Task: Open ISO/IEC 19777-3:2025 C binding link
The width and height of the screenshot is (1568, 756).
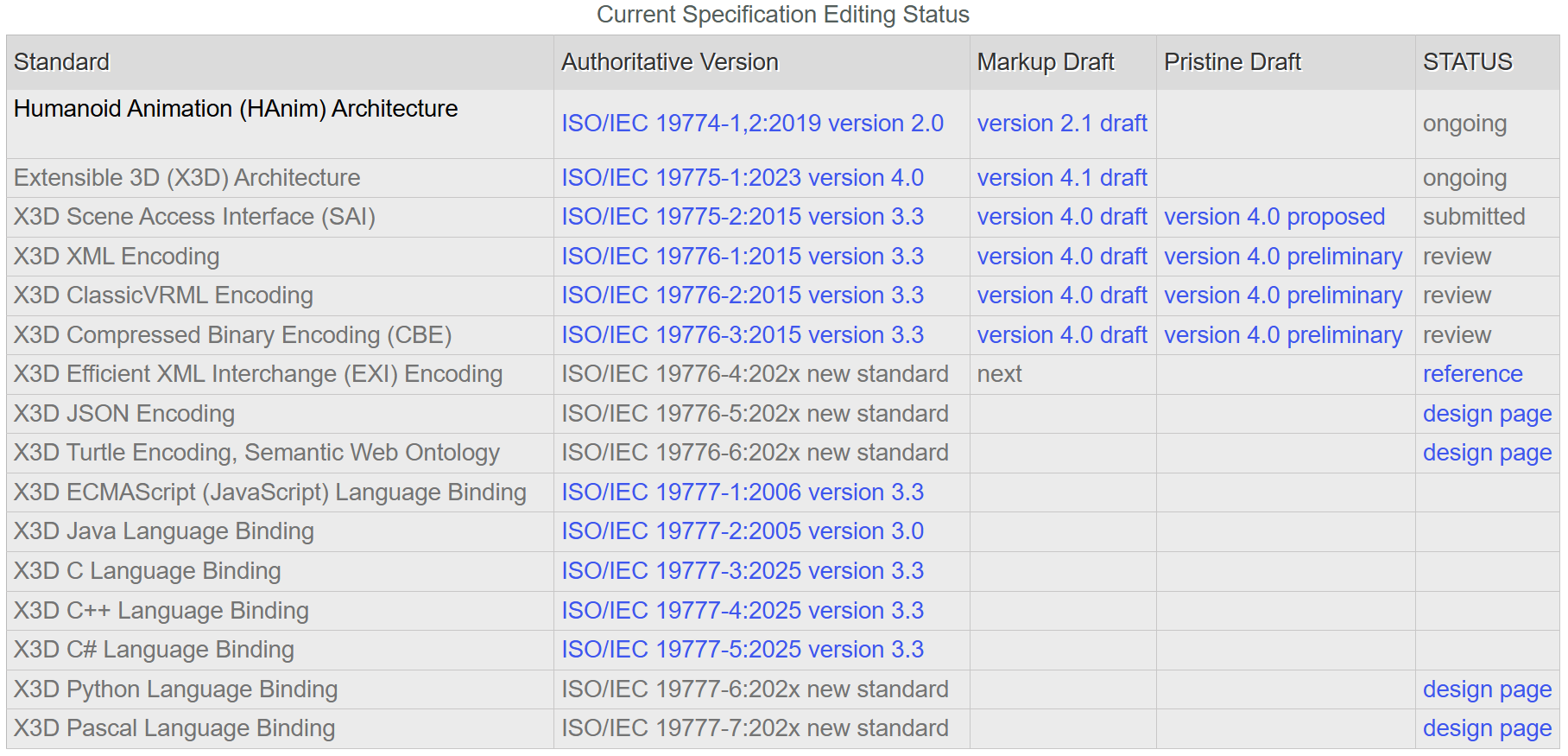Action: tap(742, 571)
